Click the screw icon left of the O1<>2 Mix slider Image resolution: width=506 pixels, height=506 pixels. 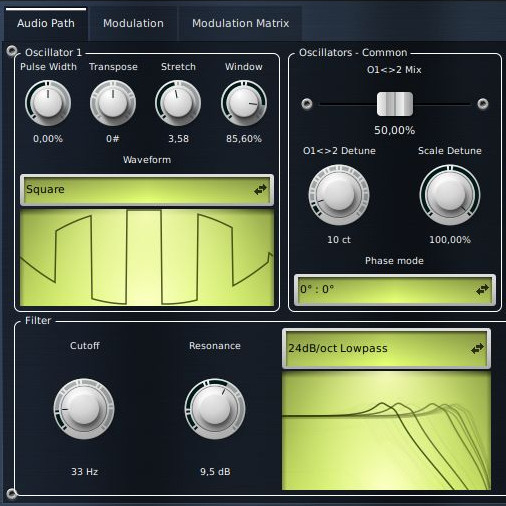click(x=307, y=104)
